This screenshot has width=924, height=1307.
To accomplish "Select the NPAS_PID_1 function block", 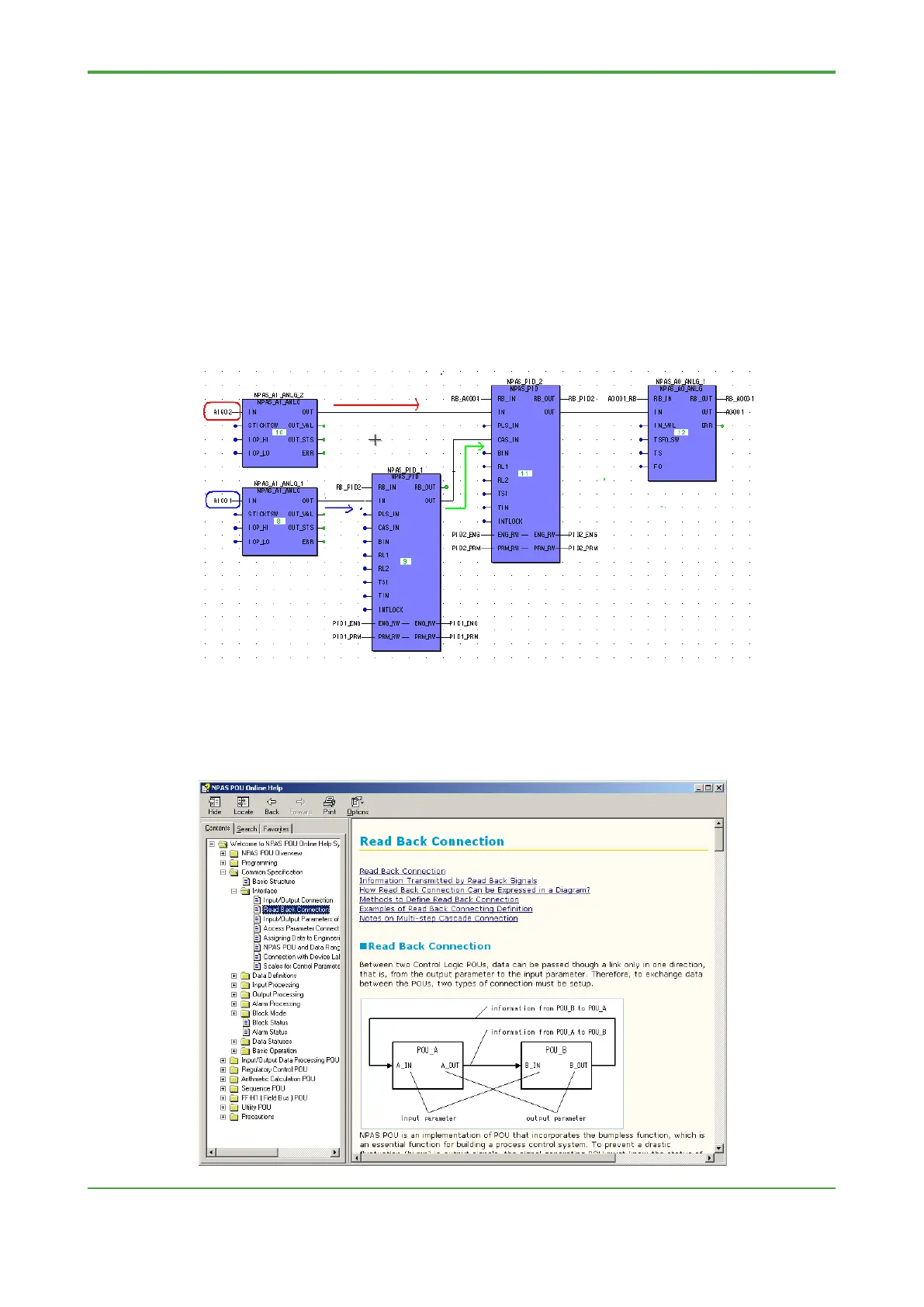I will click(407, 563).
